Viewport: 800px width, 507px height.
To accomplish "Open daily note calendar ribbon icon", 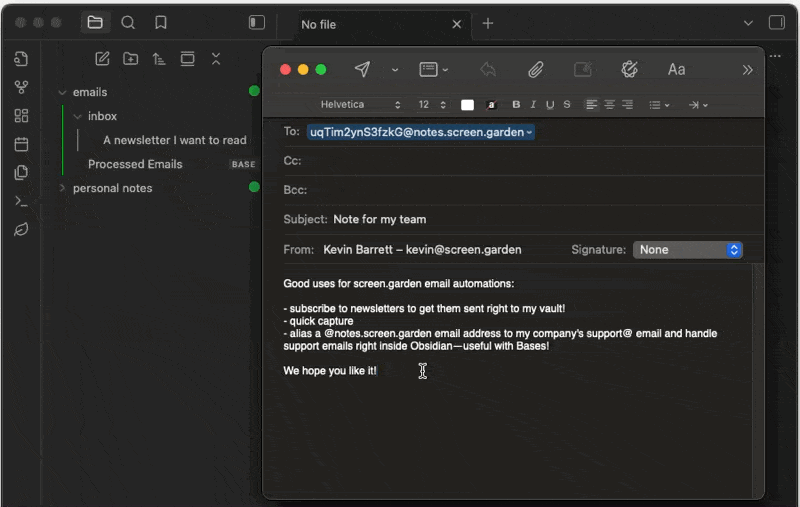I will tap(21, 144).
